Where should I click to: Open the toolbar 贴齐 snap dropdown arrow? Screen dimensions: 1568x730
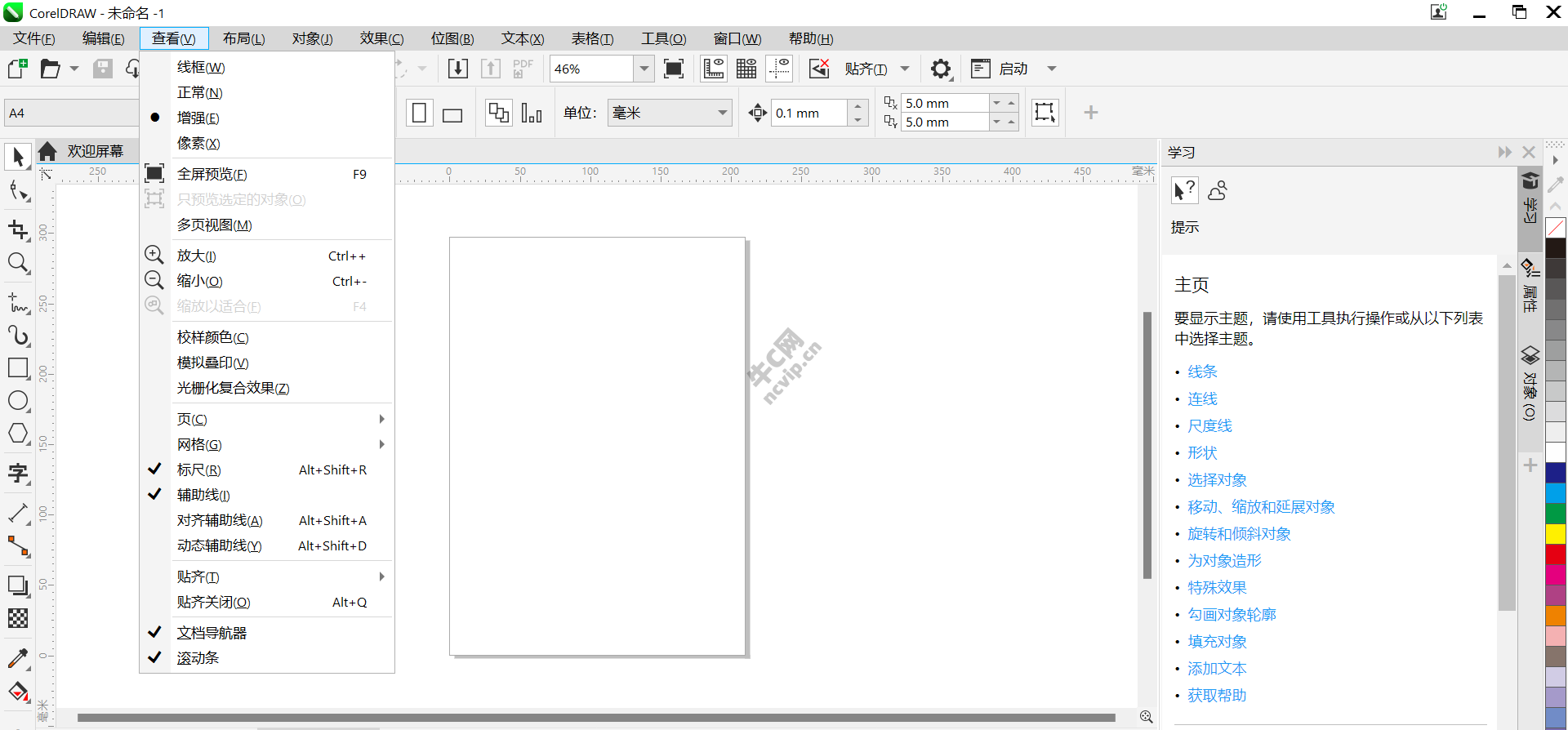point(905,69)
